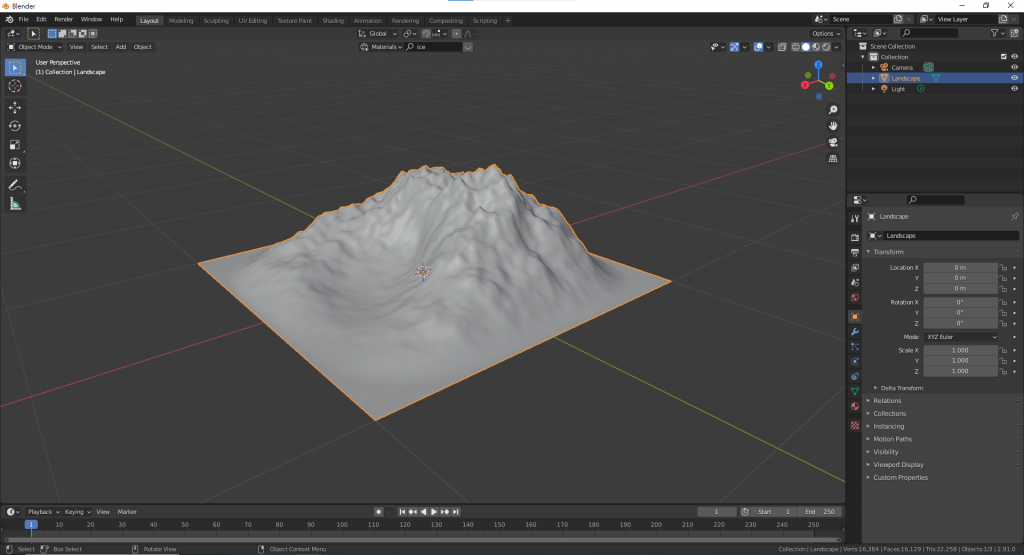Image resolution: width=1024 pixels, height=555 pixels.
Task: Click the Scale X value field
Action: (x=961, y=350)
